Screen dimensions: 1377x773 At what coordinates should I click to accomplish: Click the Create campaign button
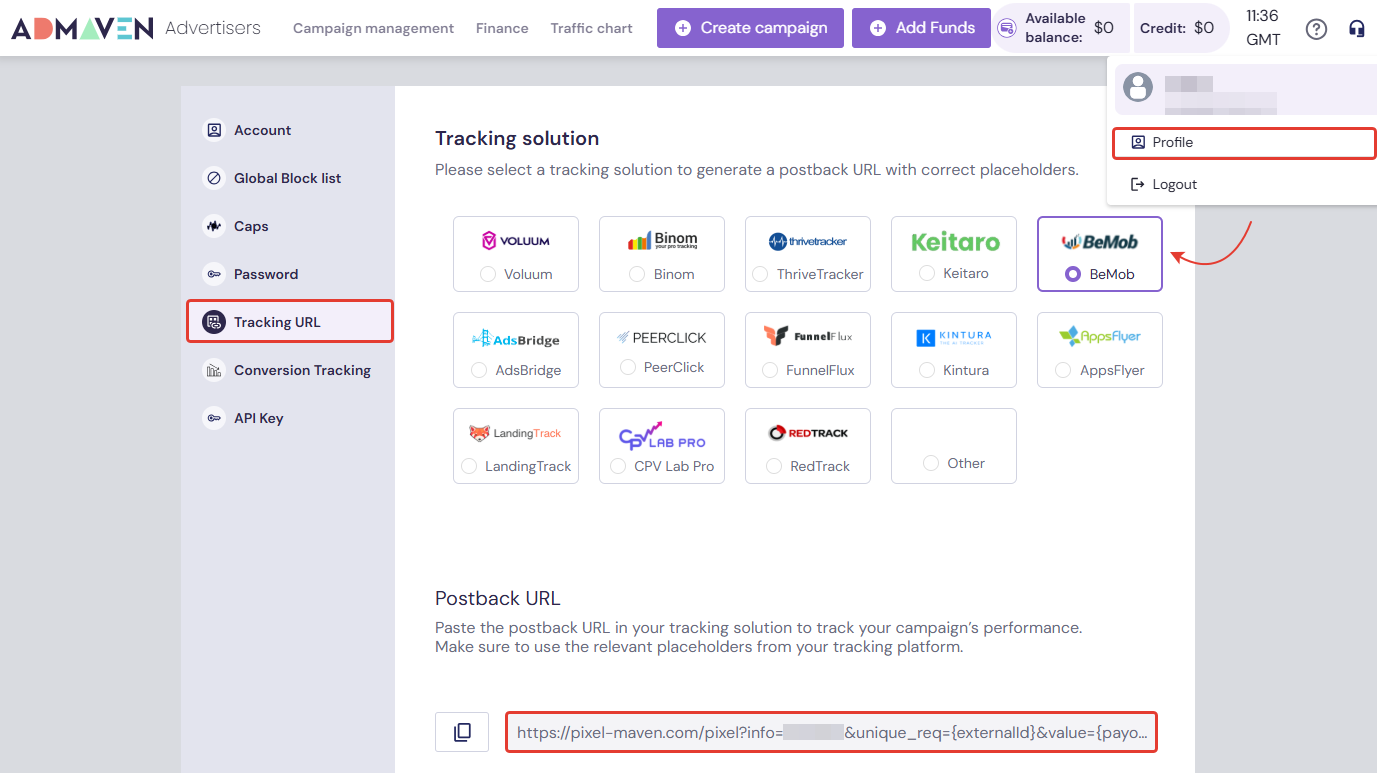coord(750,28)
